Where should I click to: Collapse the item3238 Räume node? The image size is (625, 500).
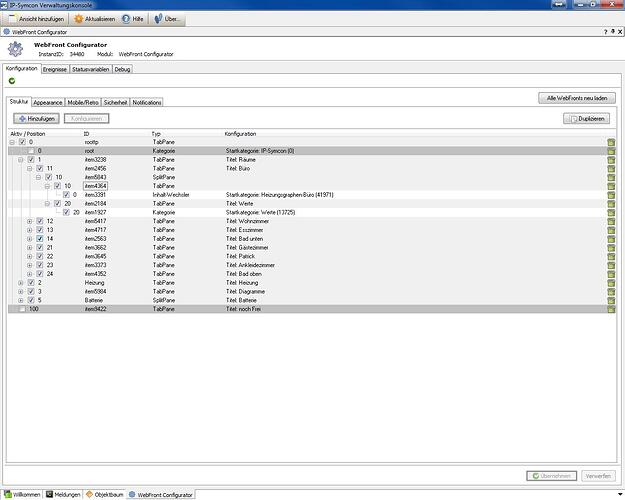click(x=21, y=159)
